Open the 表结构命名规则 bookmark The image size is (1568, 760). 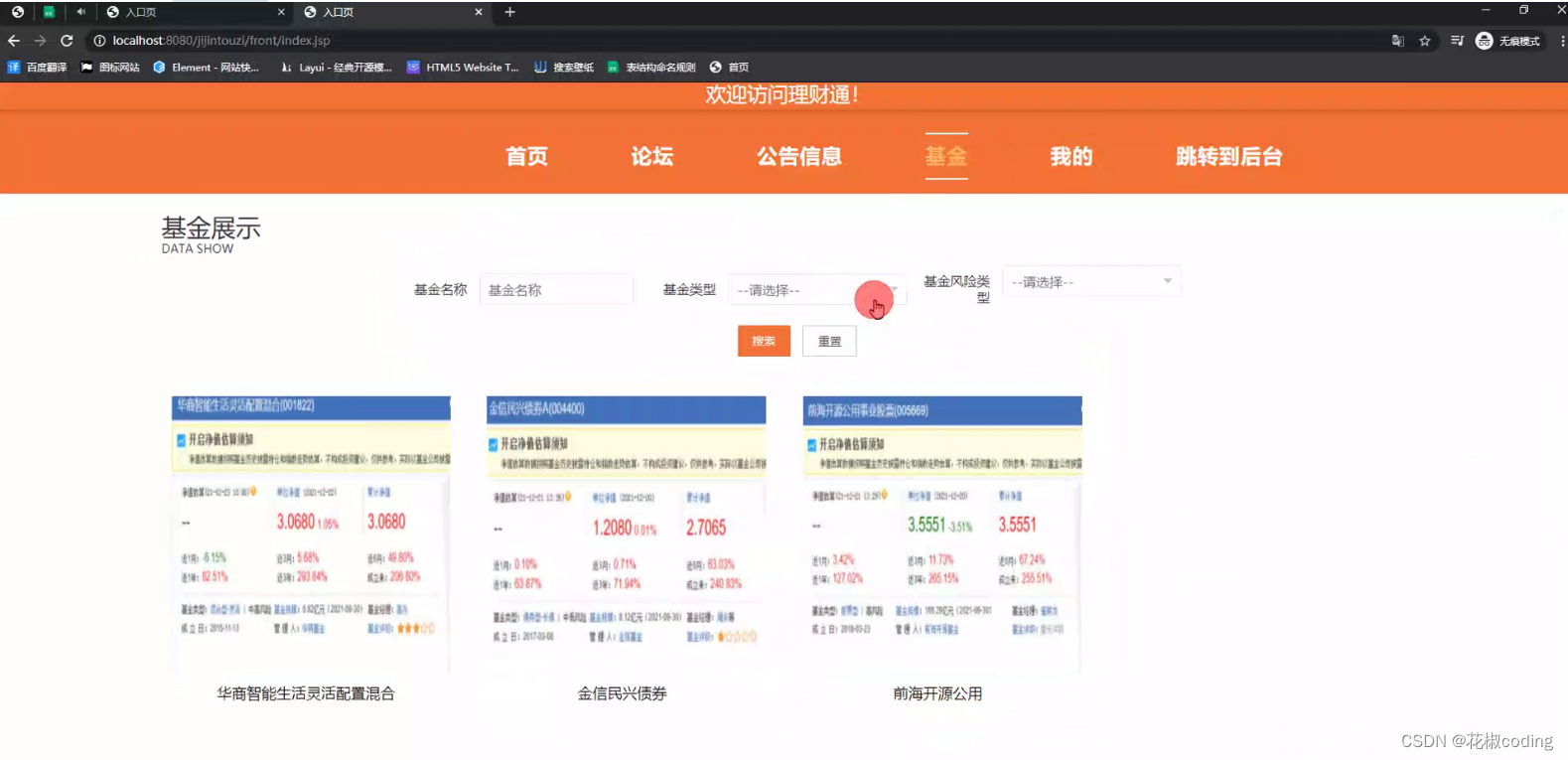tap(650, 68)
